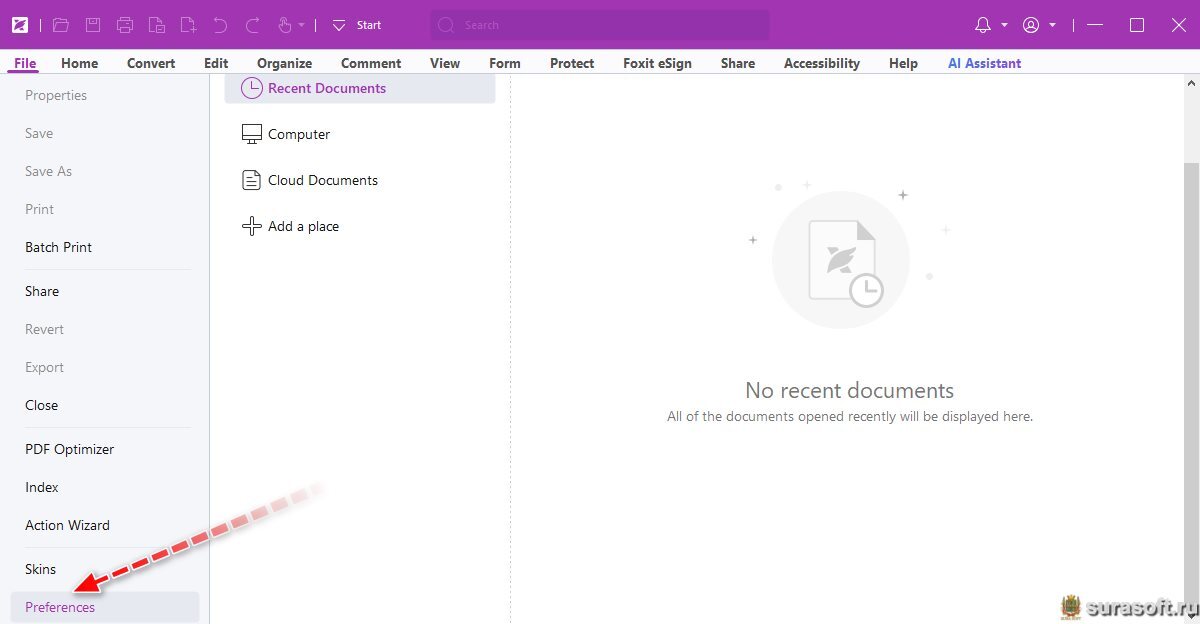
Task: Open the quick access toolbar Start dropdown
Action: point(339,25)
